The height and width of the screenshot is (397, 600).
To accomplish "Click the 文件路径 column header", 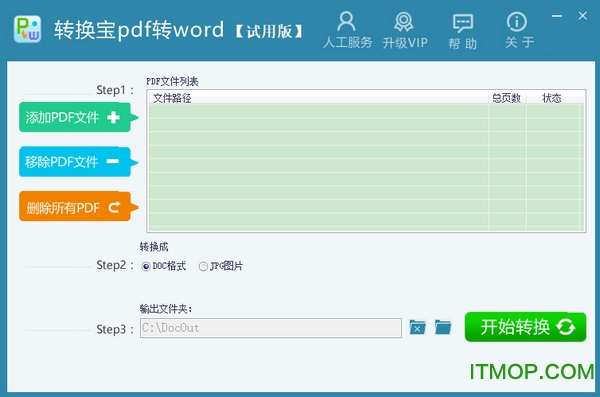I will point(318,98).
